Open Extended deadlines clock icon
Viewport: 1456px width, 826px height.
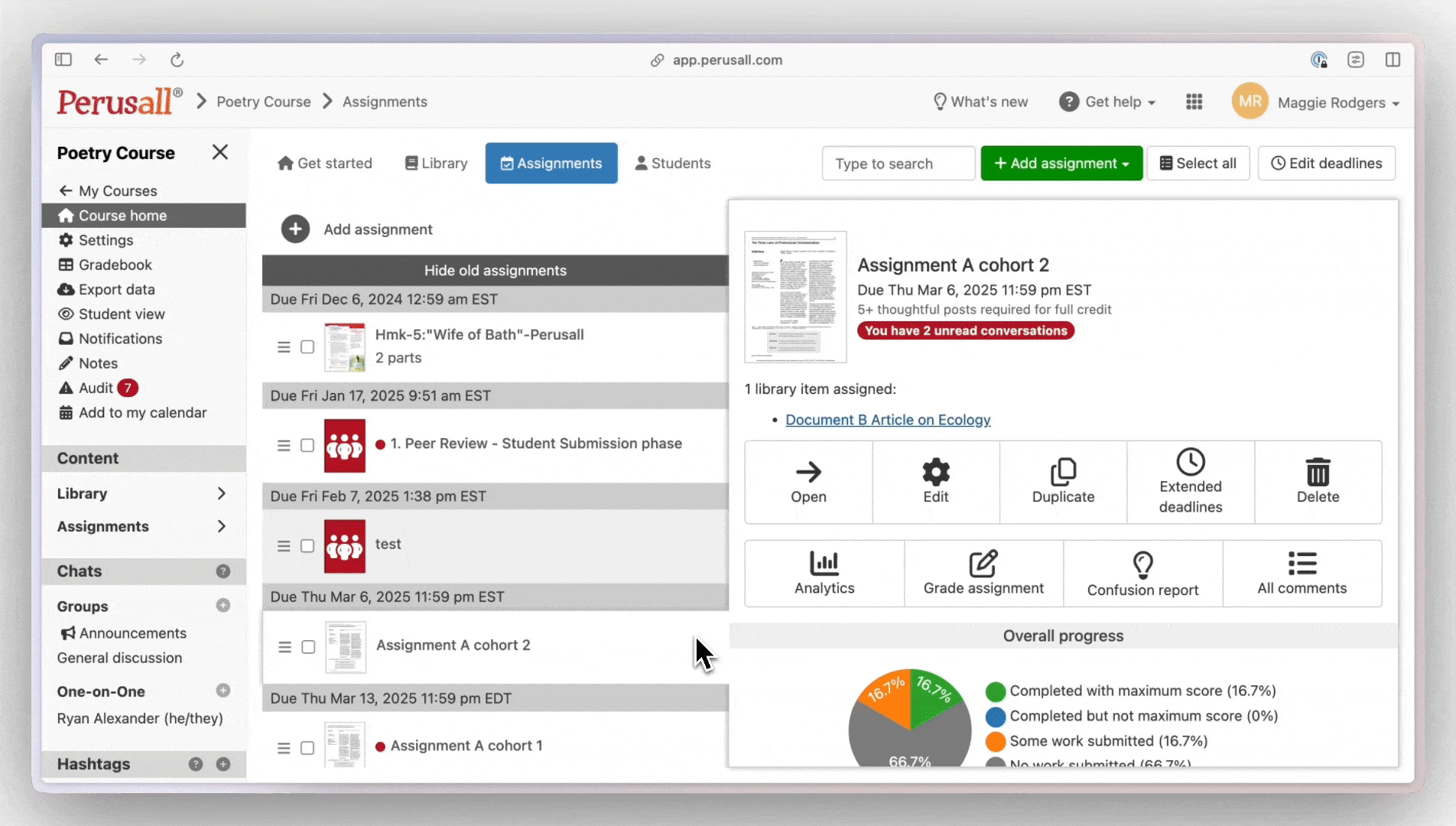(1190, 462)
